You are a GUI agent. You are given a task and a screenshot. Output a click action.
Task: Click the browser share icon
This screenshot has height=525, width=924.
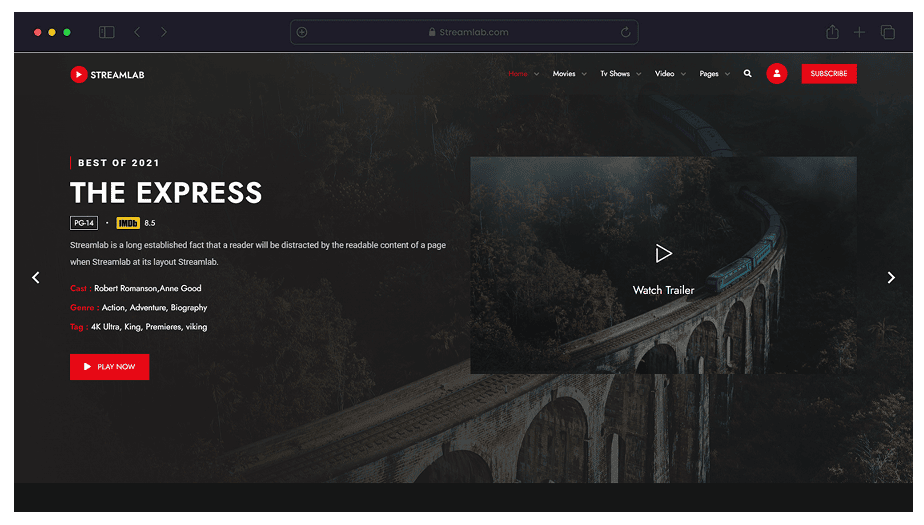832,32
